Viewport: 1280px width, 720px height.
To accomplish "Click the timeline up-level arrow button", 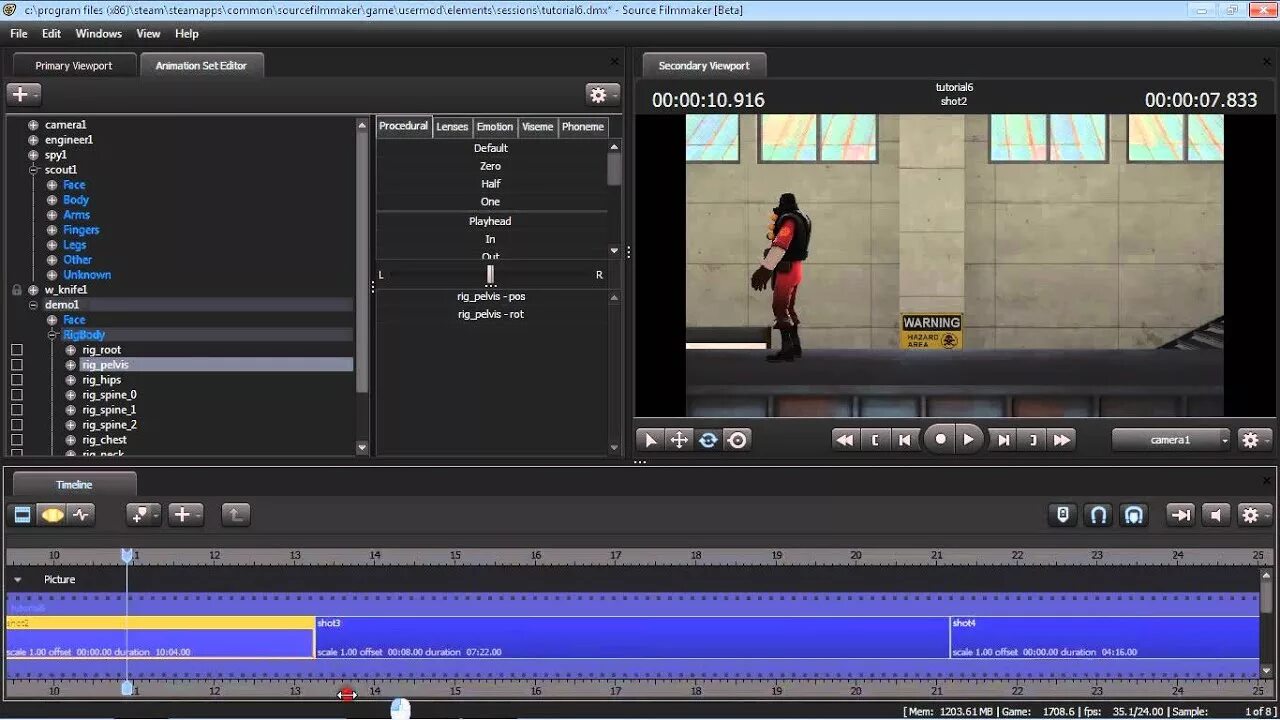I will pyautogui.click(x=235, y=515).
